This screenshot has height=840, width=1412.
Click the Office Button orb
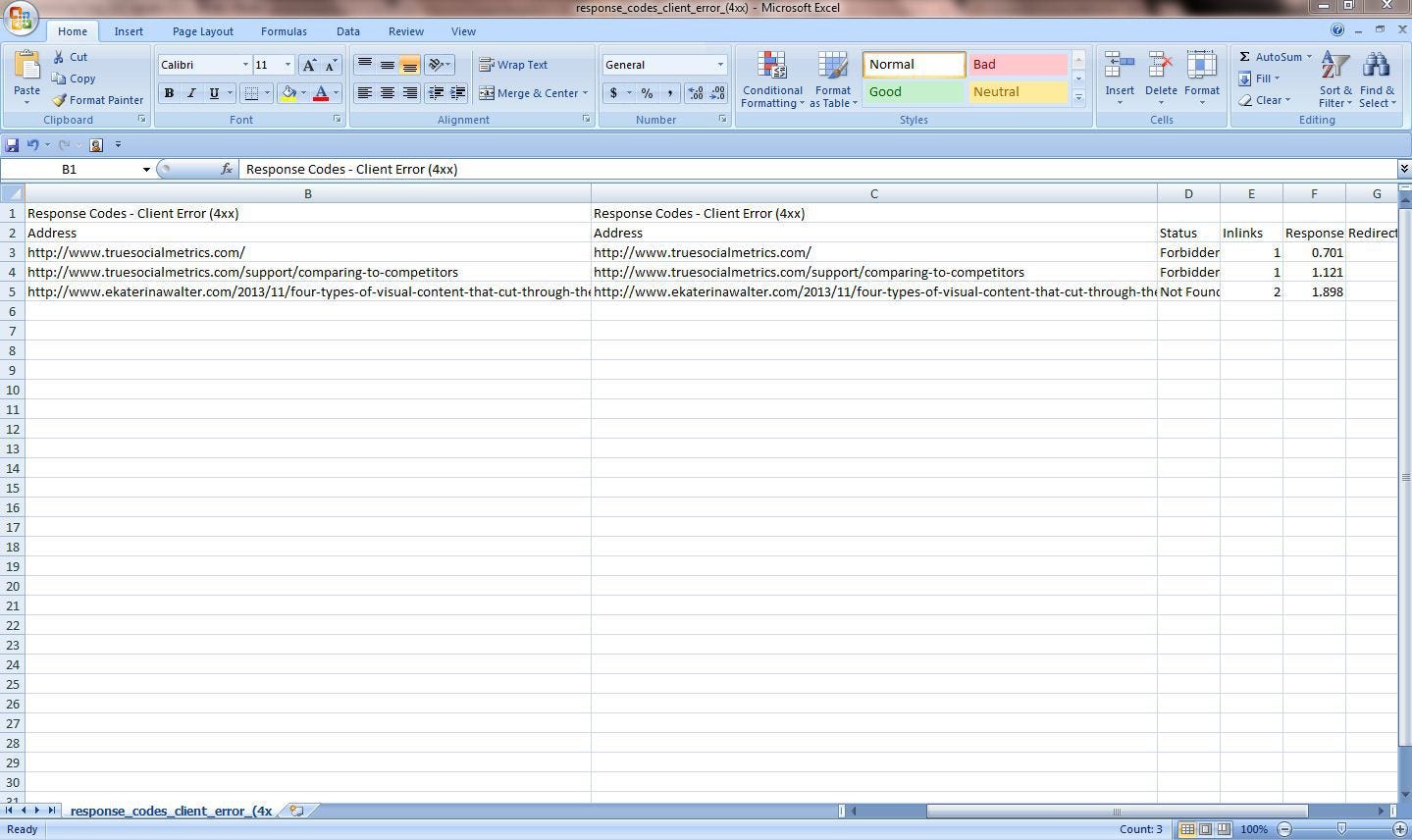point(20,18)
